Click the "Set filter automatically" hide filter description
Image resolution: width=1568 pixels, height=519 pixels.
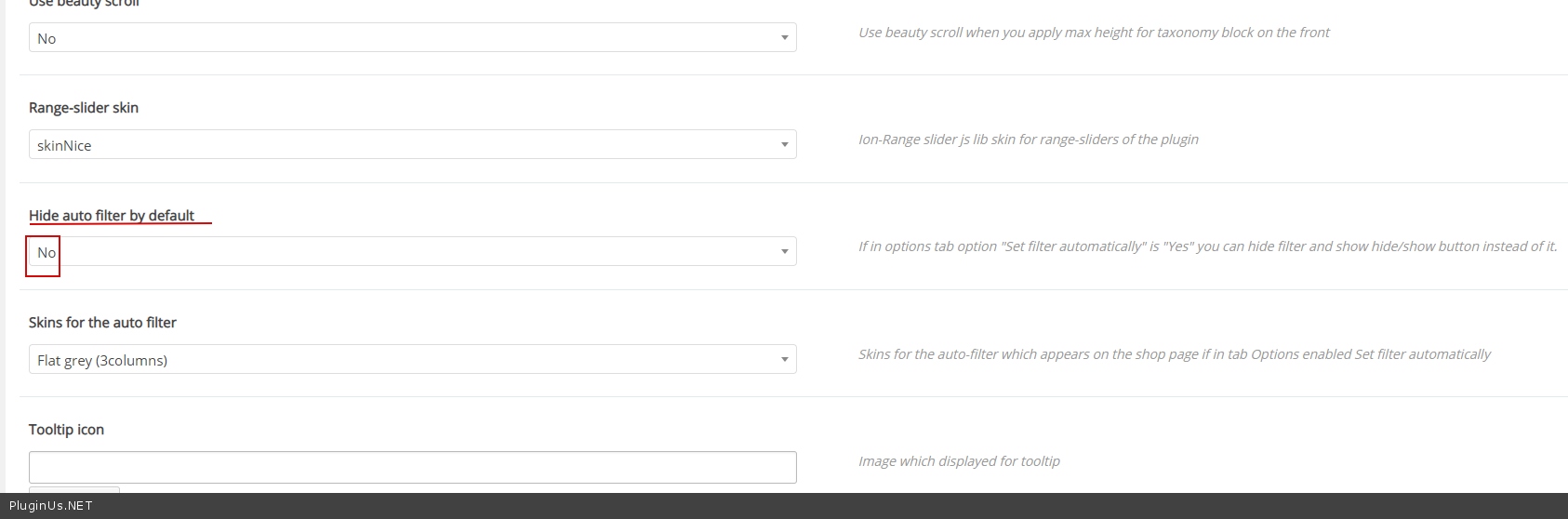click(1207, 246)
